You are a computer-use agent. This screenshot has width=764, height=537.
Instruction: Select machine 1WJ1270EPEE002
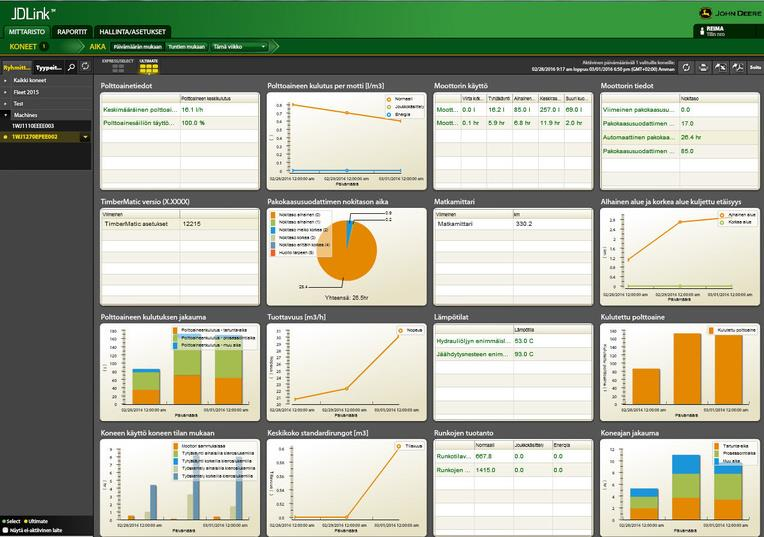click(40, 137)
